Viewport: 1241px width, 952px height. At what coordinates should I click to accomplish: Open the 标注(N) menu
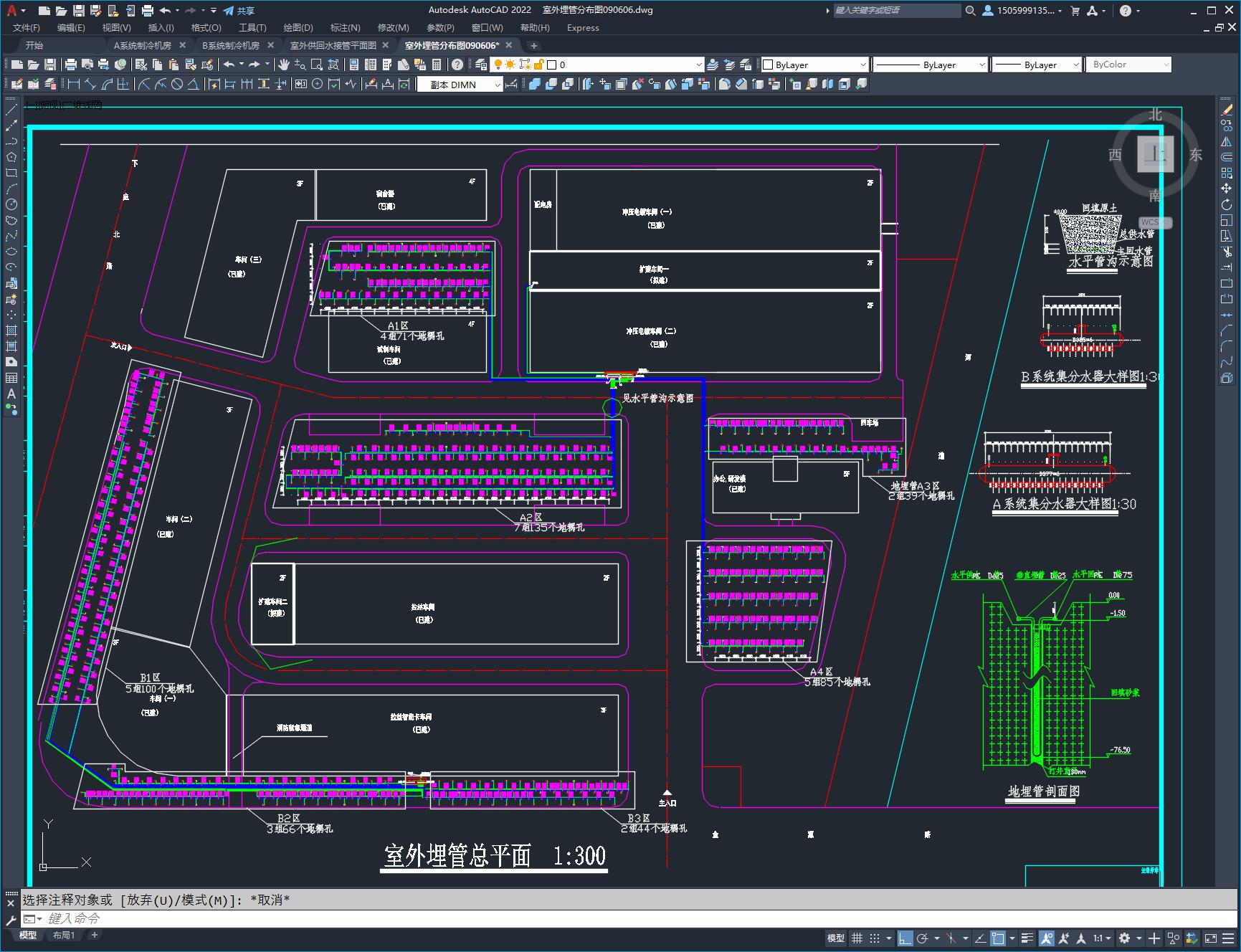(x=345, y=27)
